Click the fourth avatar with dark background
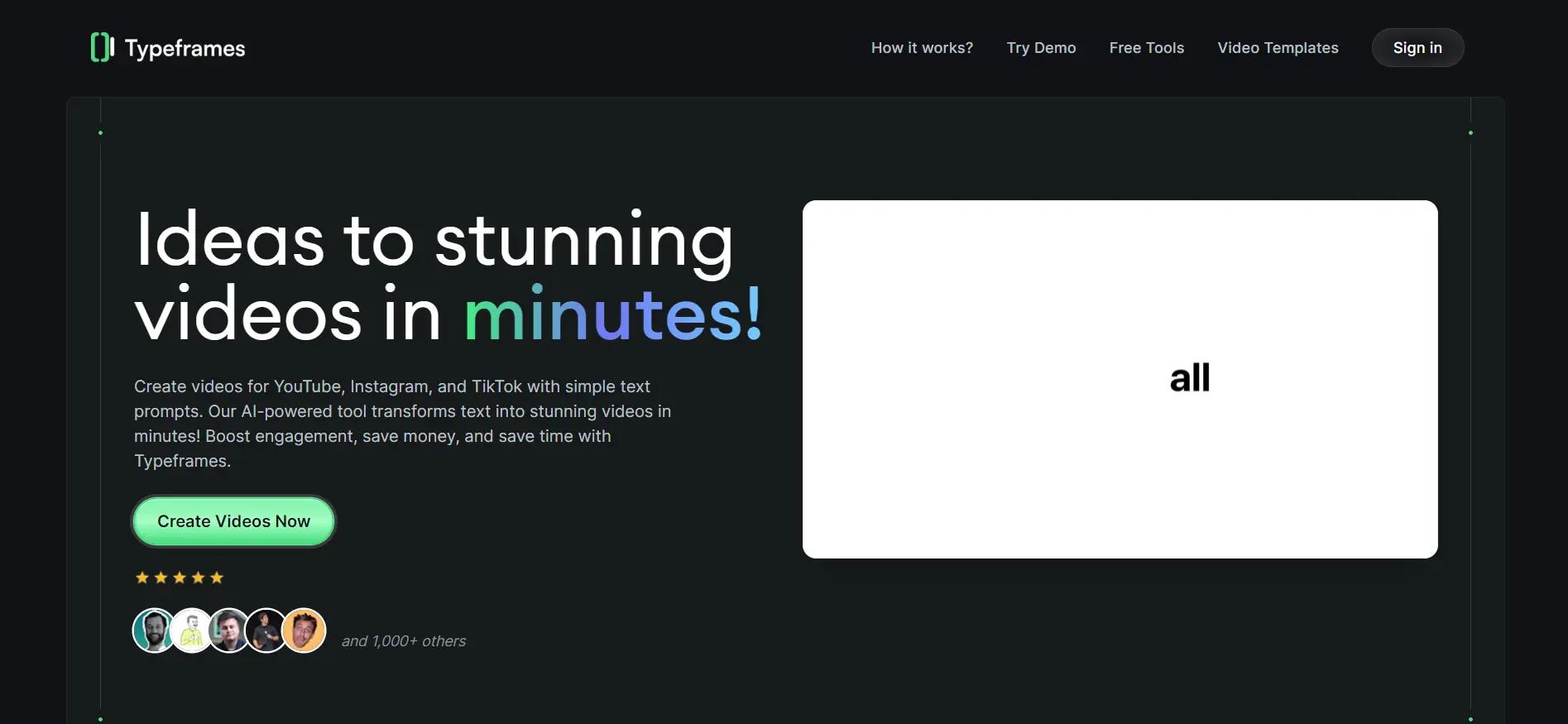Image resolution: width=1568 pixels, height=724 pixels. click(x=266, y=631)
